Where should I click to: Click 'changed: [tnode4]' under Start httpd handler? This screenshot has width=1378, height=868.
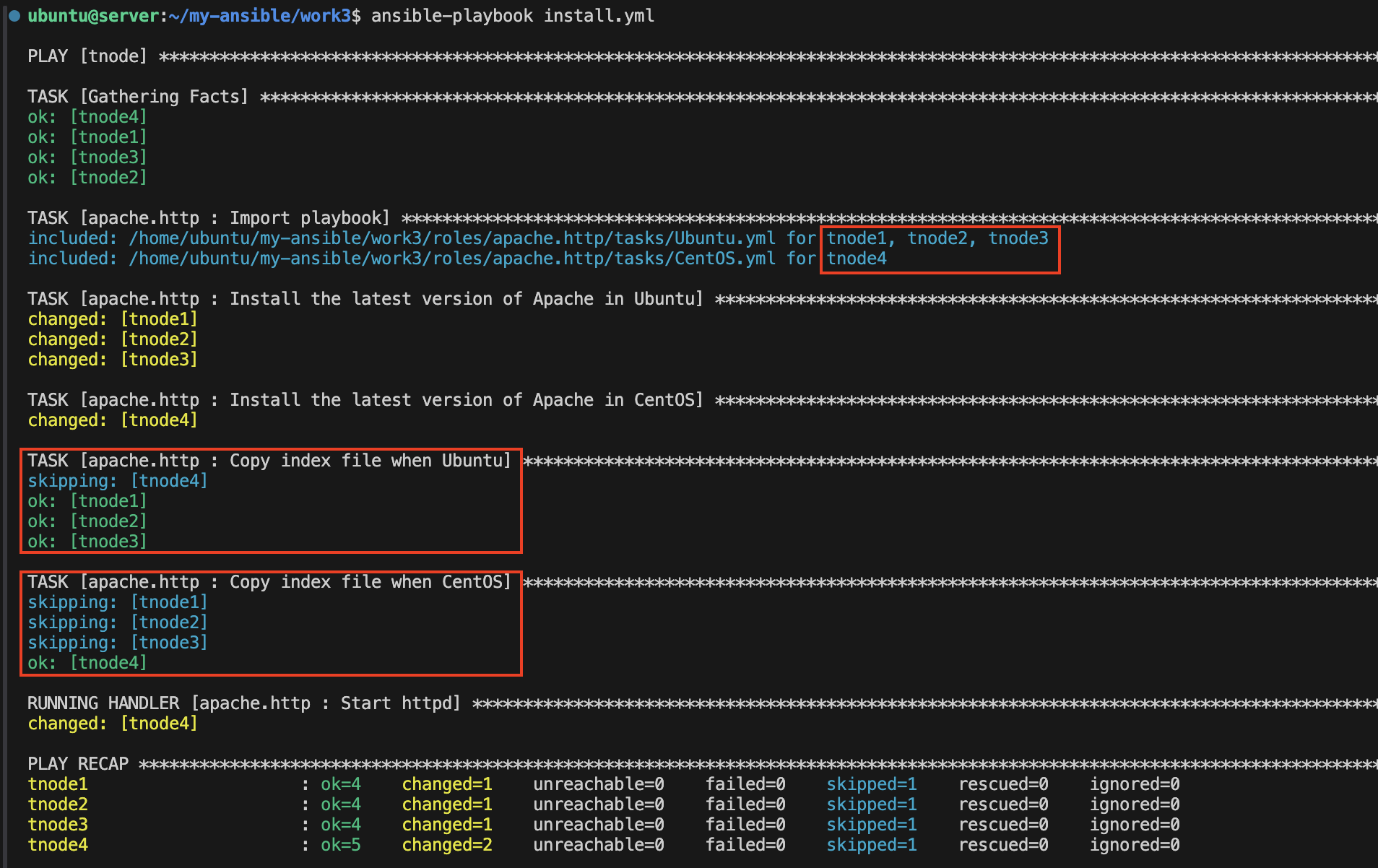pos(113,724)
